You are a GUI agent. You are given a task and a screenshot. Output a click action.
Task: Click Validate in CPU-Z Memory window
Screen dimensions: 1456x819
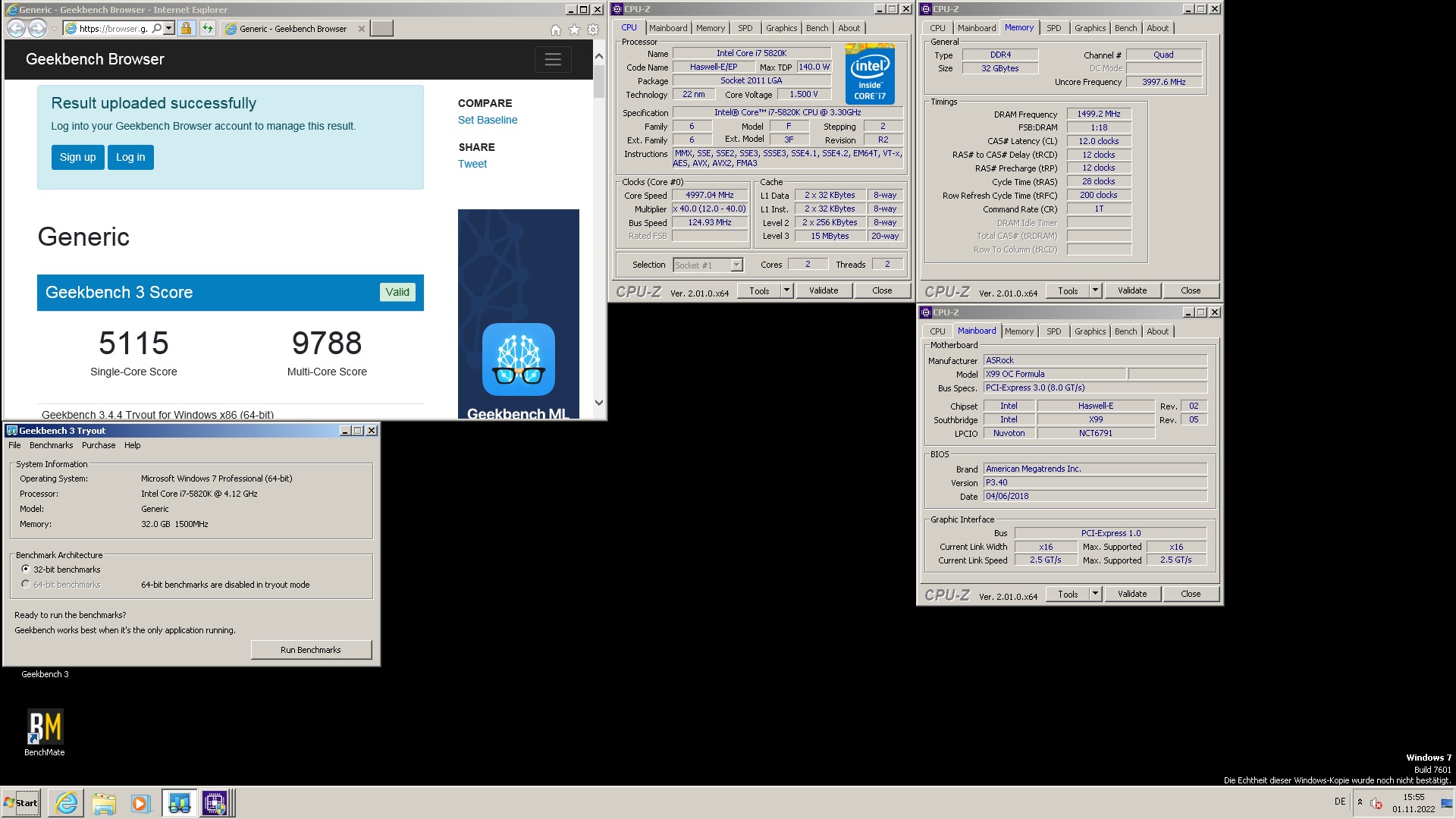[1132, 290]
